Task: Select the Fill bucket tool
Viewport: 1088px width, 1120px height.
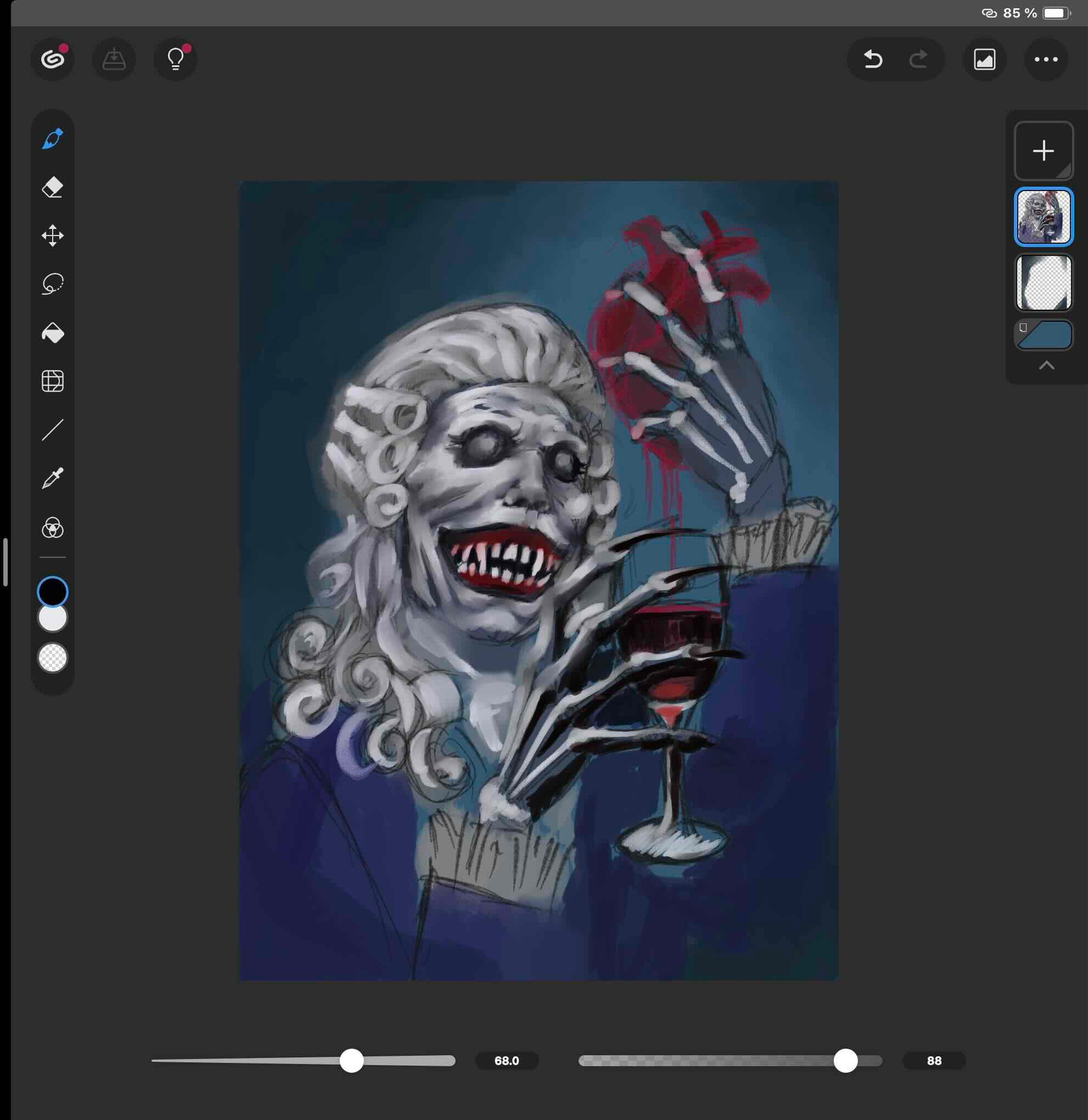Action: (53, 333)
